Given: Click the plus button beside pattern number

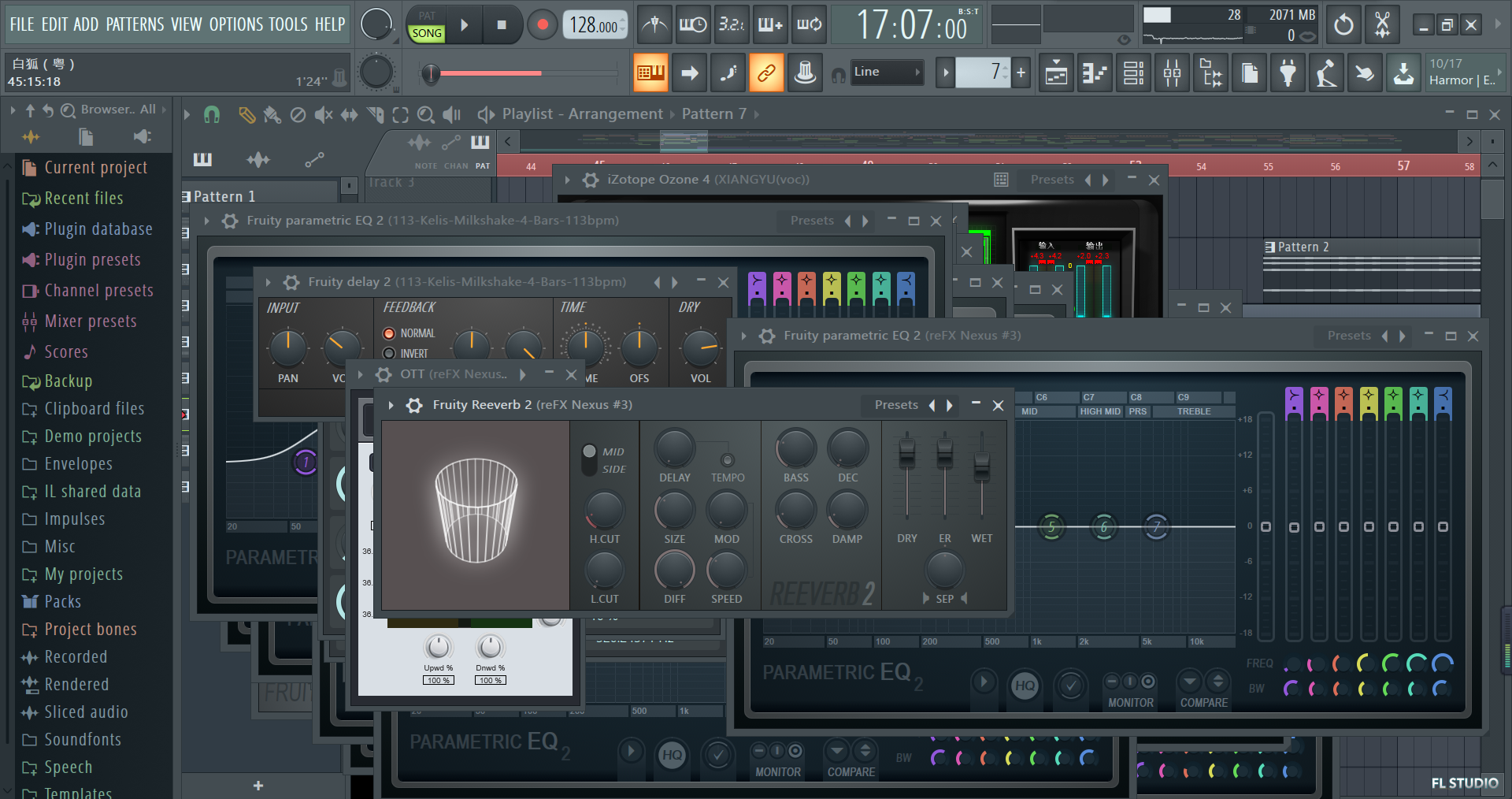Looking at the screenshot, I should pyautogui.click(x=1021, y=72).
